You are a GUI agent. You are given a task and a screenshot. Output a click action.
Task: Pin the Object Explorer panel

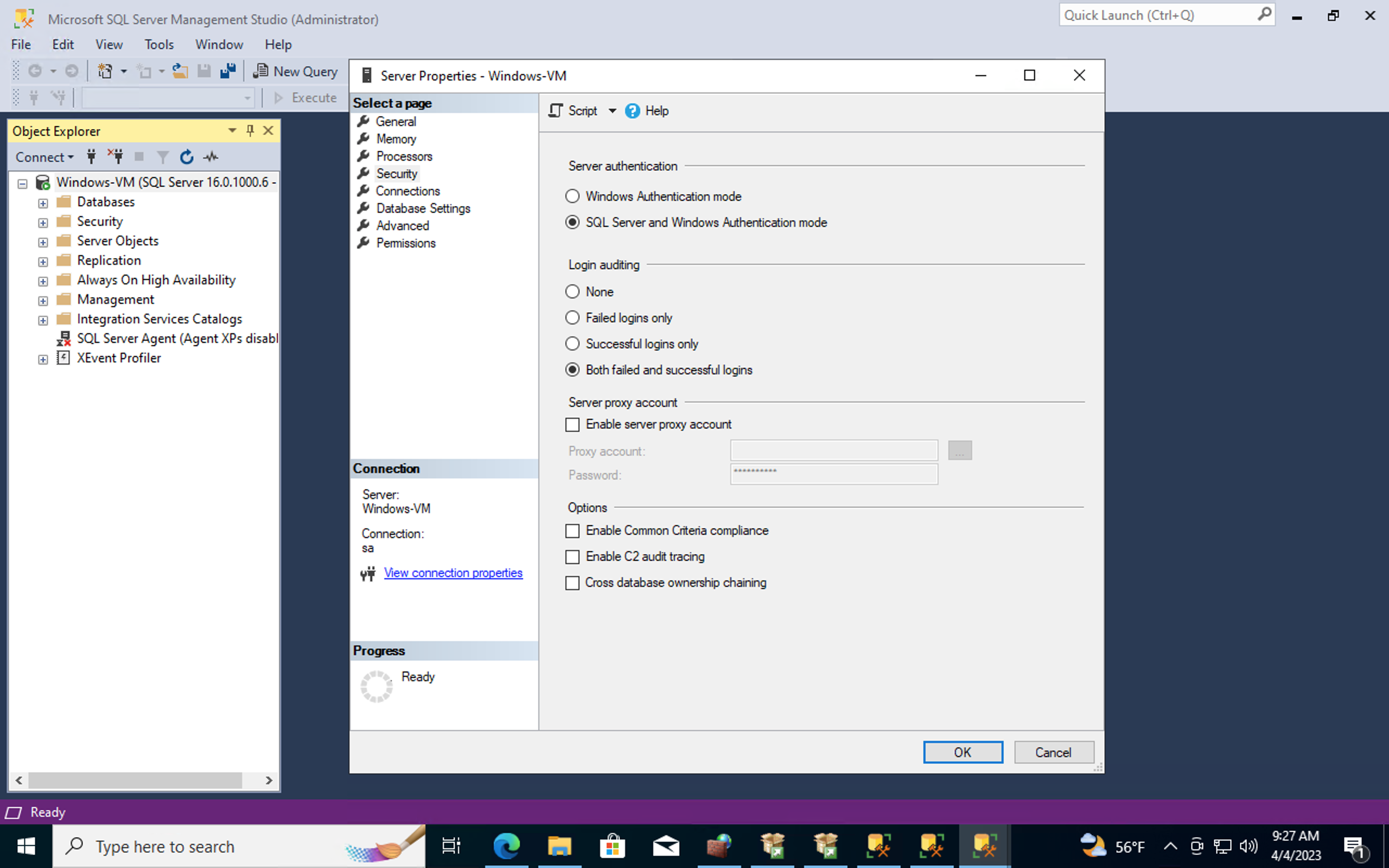pos(250,131)
